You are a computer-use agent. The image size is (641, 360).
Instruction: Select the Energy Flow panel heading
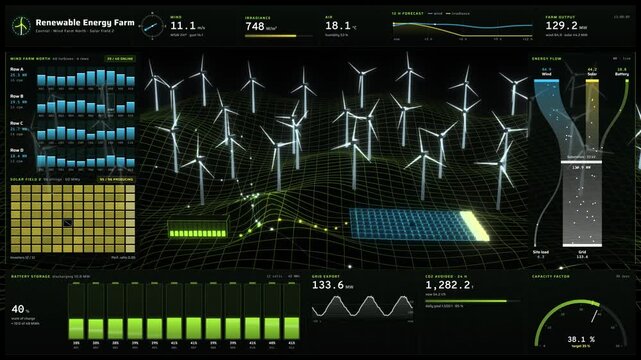547,59
